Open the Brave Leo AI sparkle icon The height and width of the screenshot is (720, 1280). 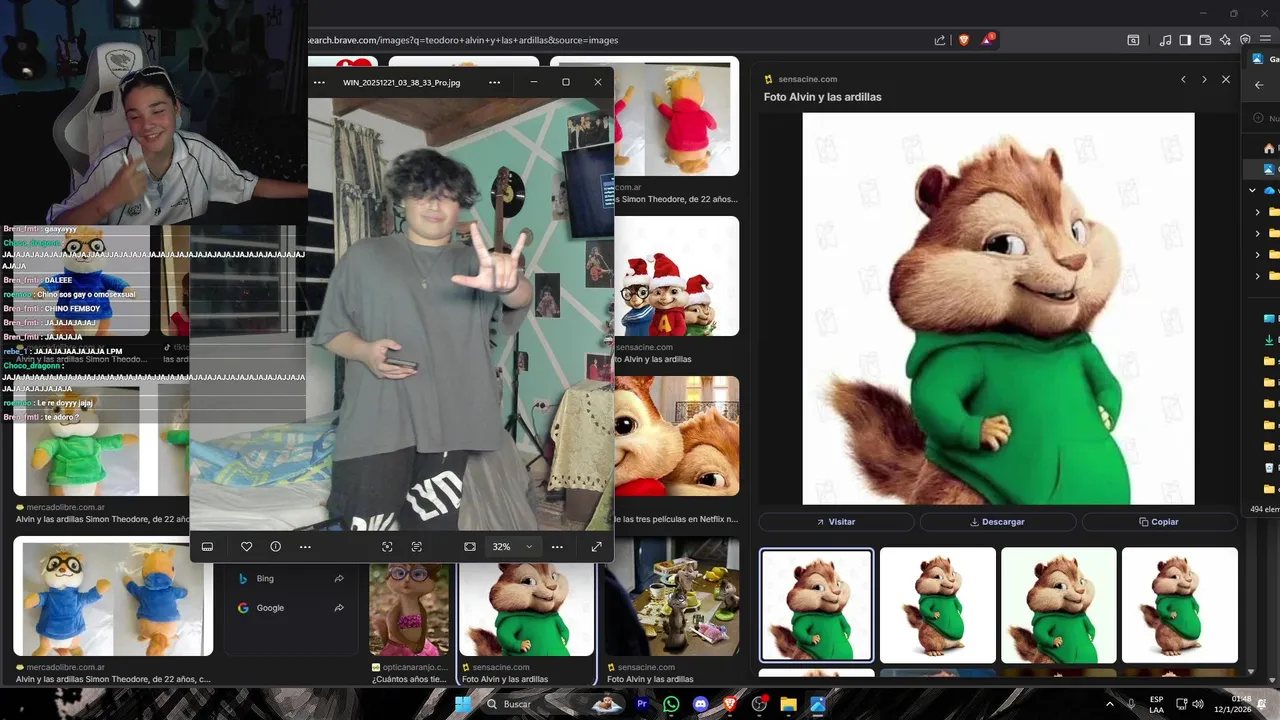coord(1225,40)
